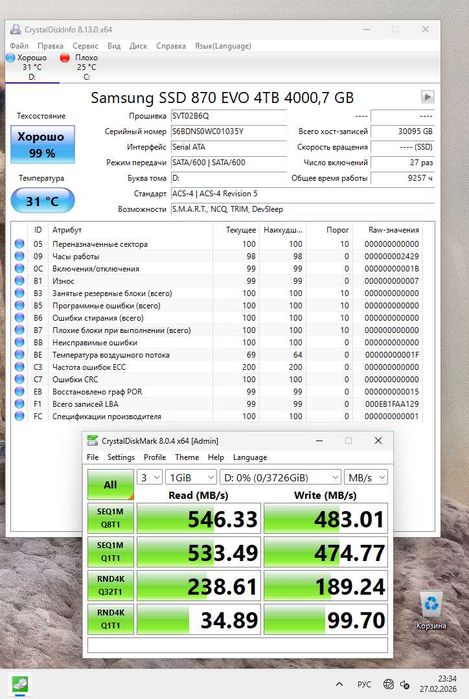Click the Raw-значения column header

coord(388,230)
